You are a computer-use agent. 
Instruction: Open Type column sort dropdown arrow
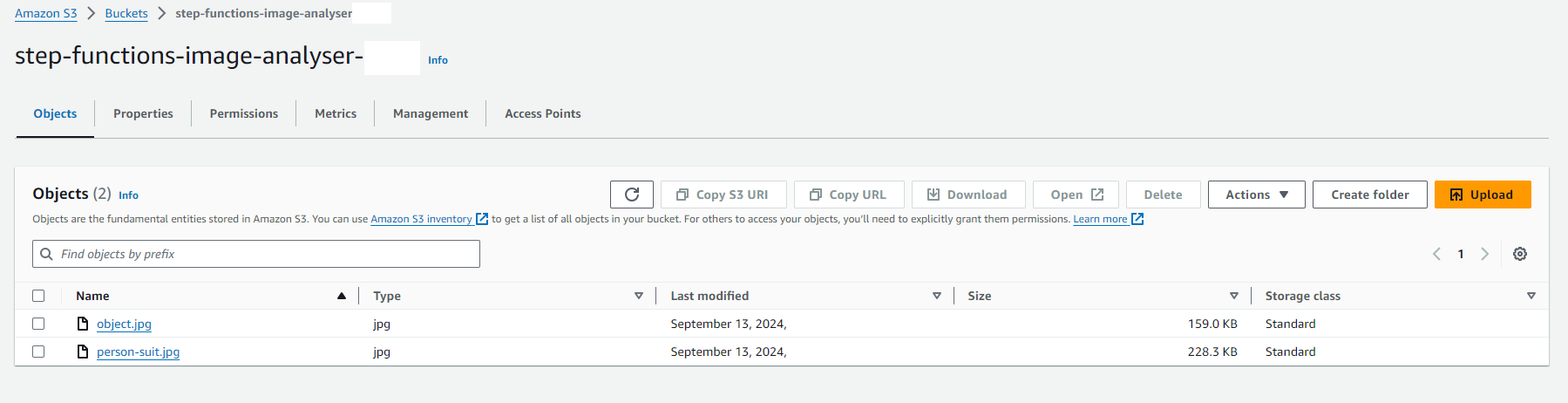[639, 296]
